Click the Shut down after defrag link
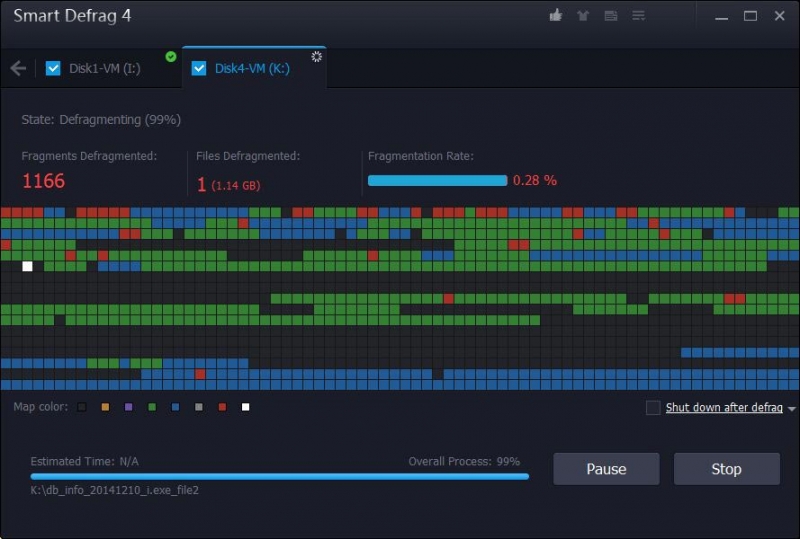 pos(724,407)
